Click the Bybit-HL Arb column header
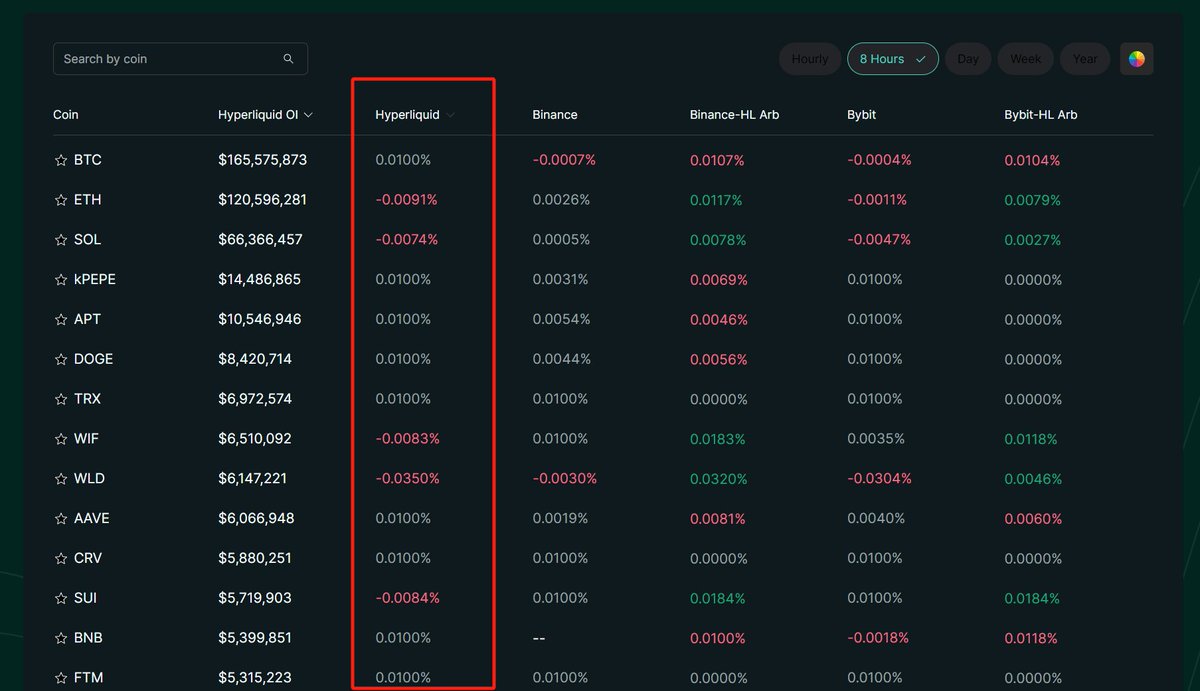1200x691 pixels. point(1041,115)
